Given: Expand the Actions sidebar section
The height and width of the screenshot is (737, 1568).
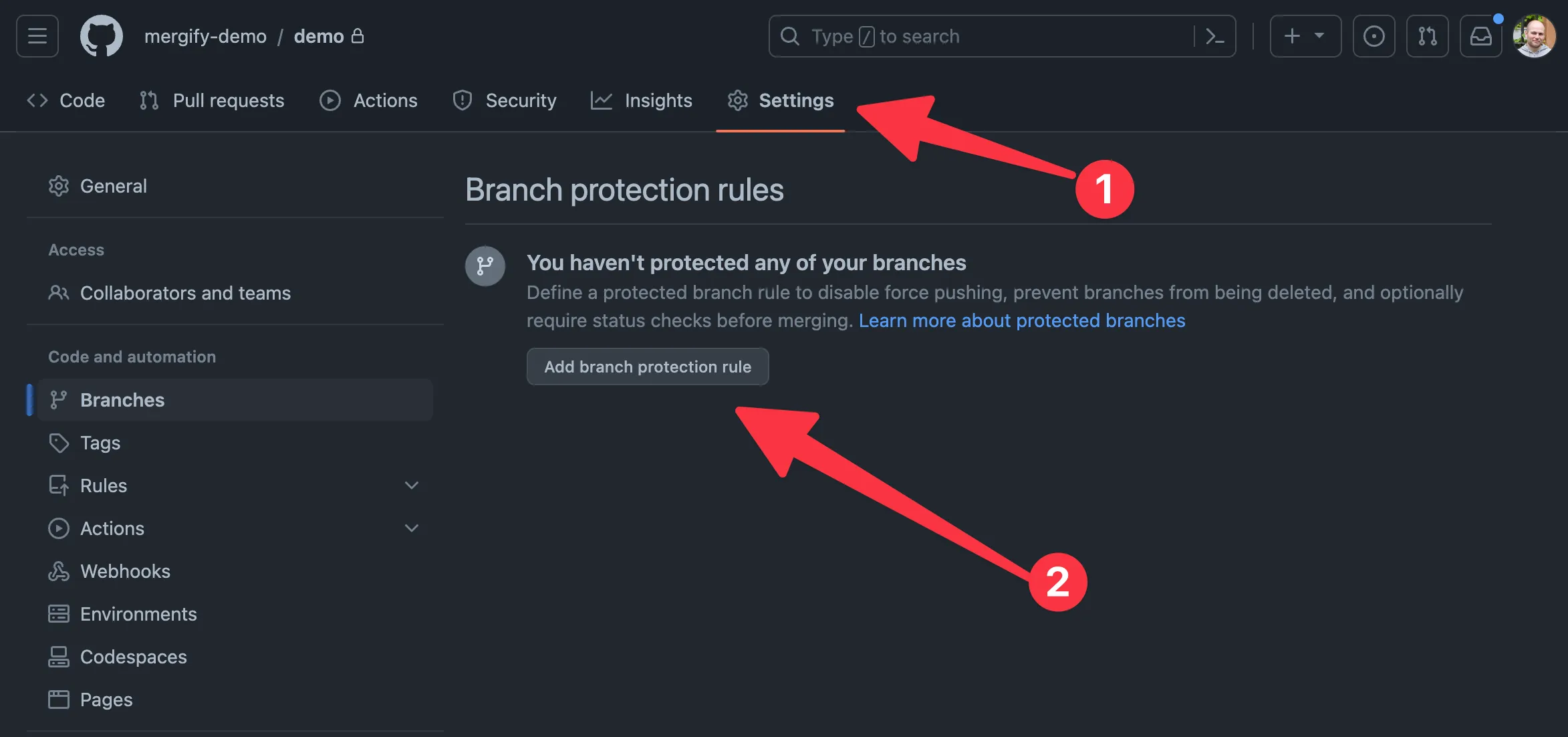Looking at the screenshot, I should point(412,528).
